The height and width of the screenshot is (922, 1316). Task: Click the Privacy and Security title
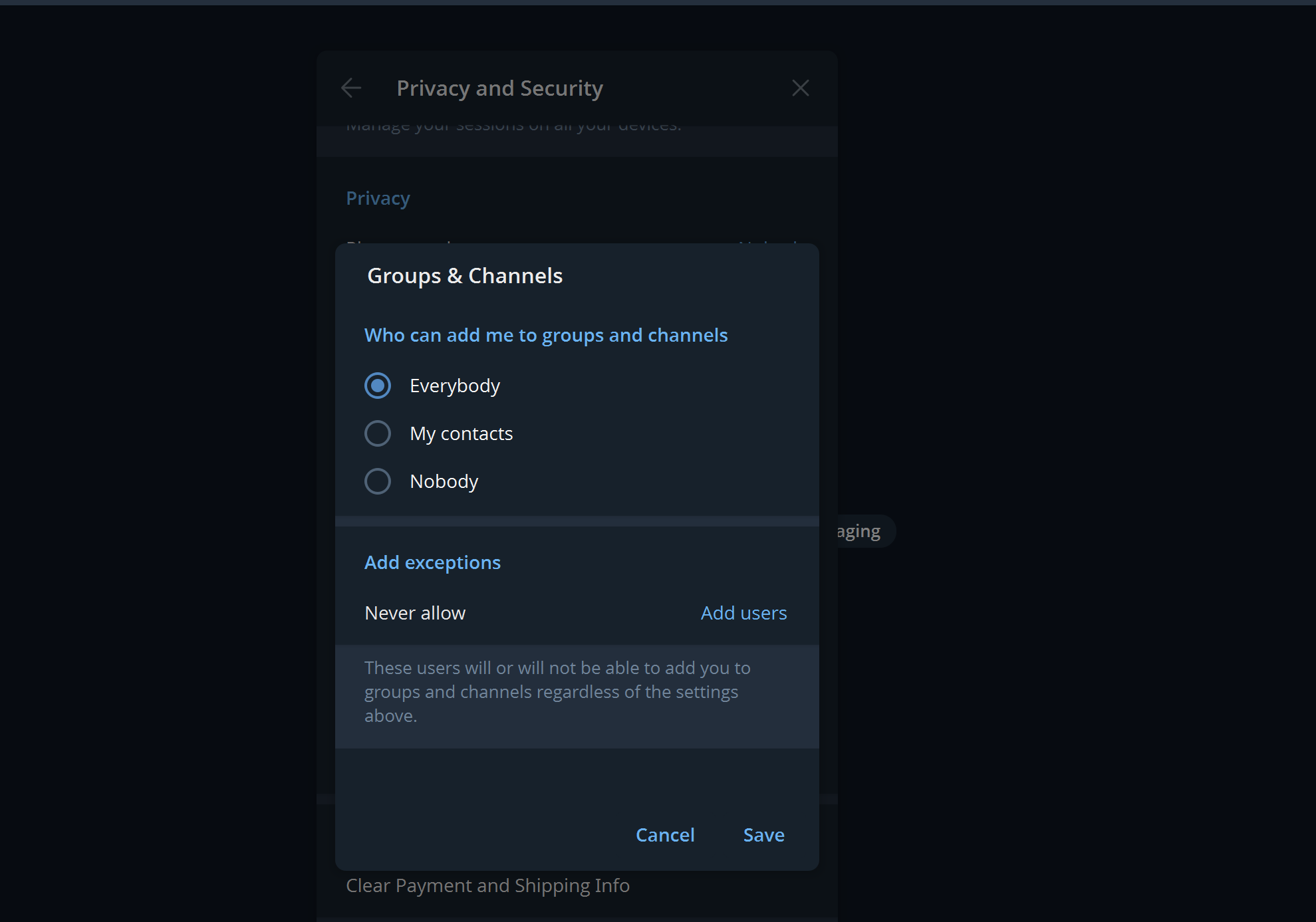(x=499, y=88)
